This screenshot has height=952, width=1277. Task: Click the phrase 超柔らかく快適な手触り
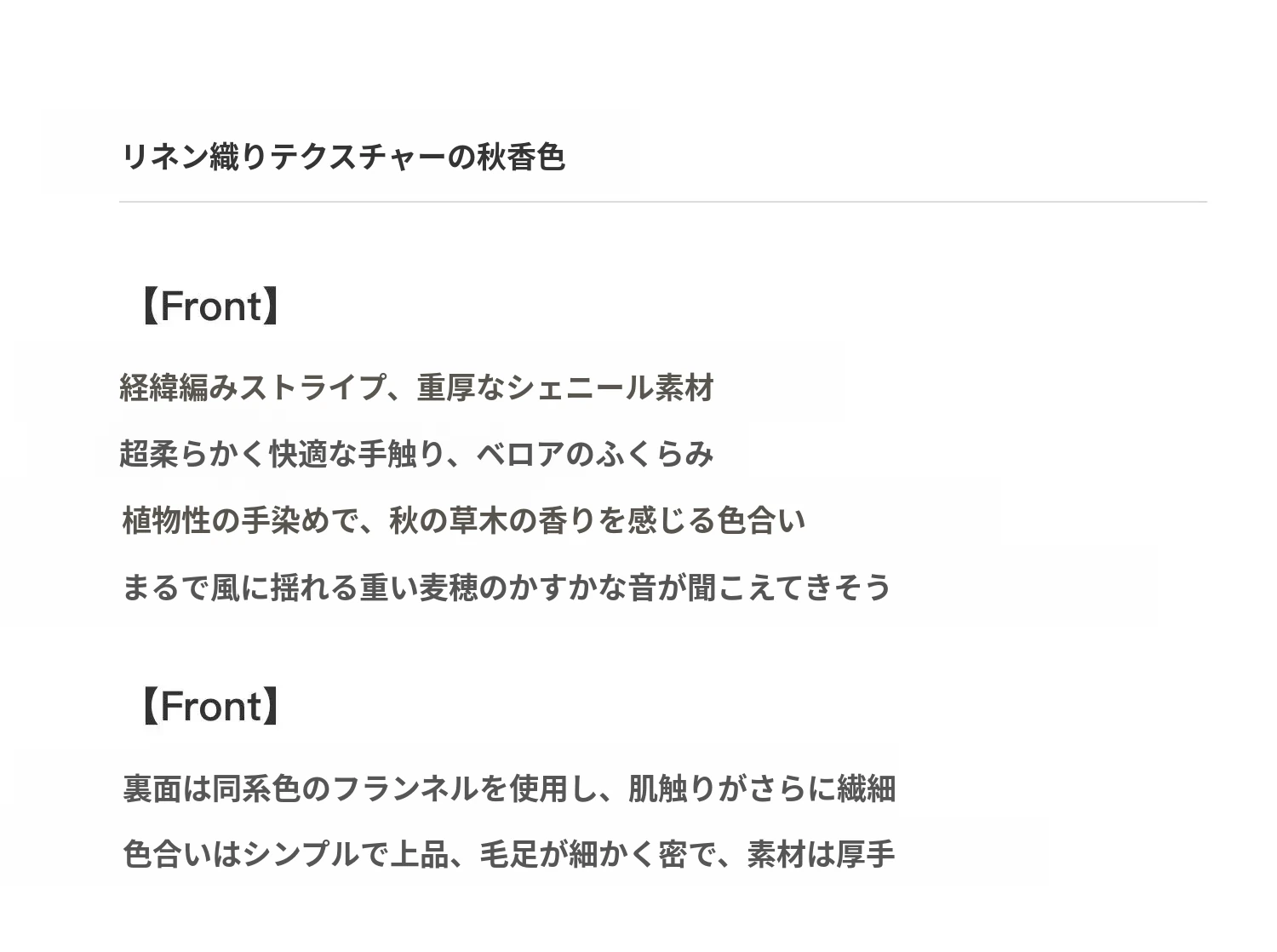pyautogui.click(x=282, y=455)
